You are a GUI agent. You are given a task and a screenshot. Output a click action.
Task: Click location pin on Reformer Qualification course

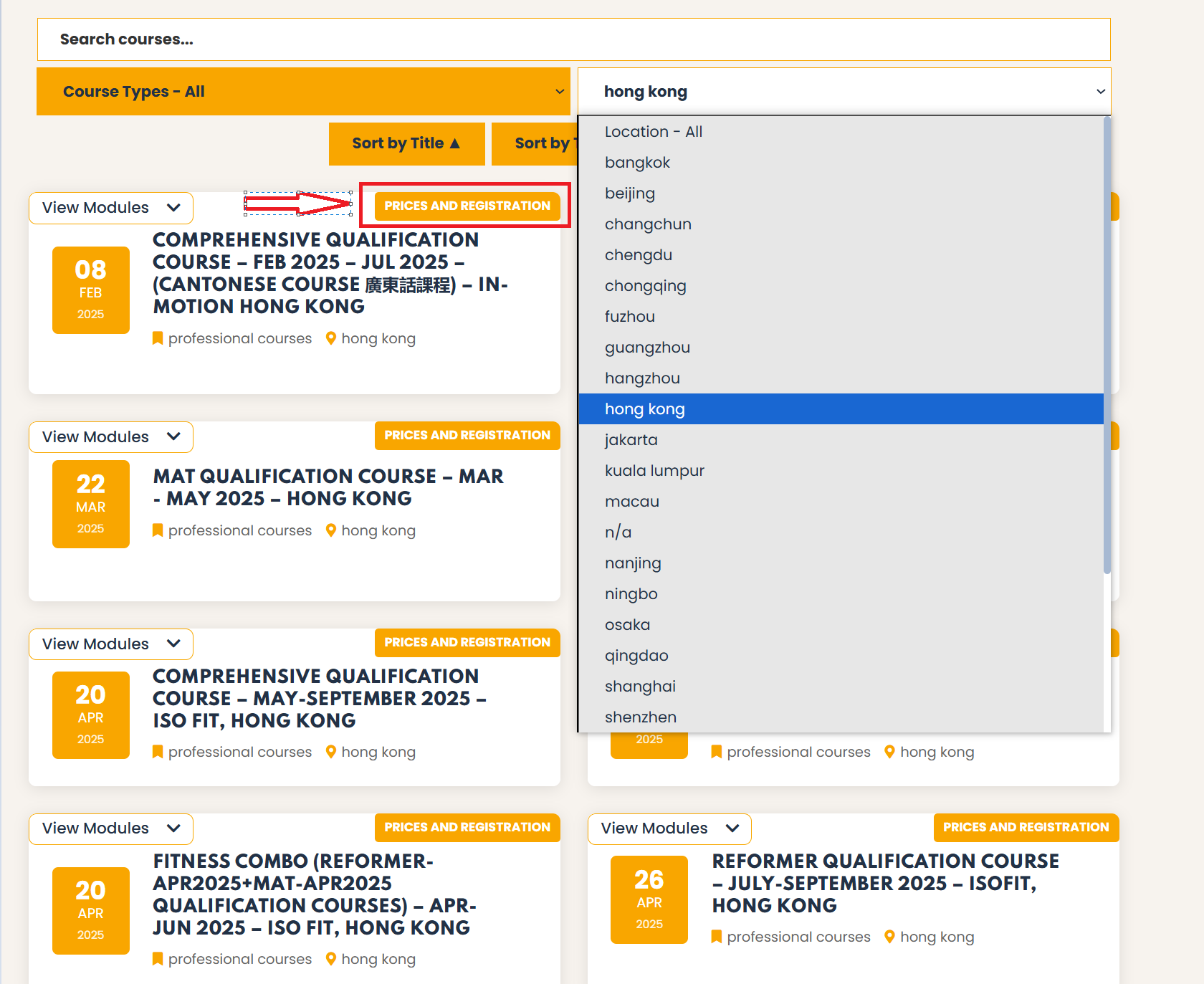coord(889,936)
